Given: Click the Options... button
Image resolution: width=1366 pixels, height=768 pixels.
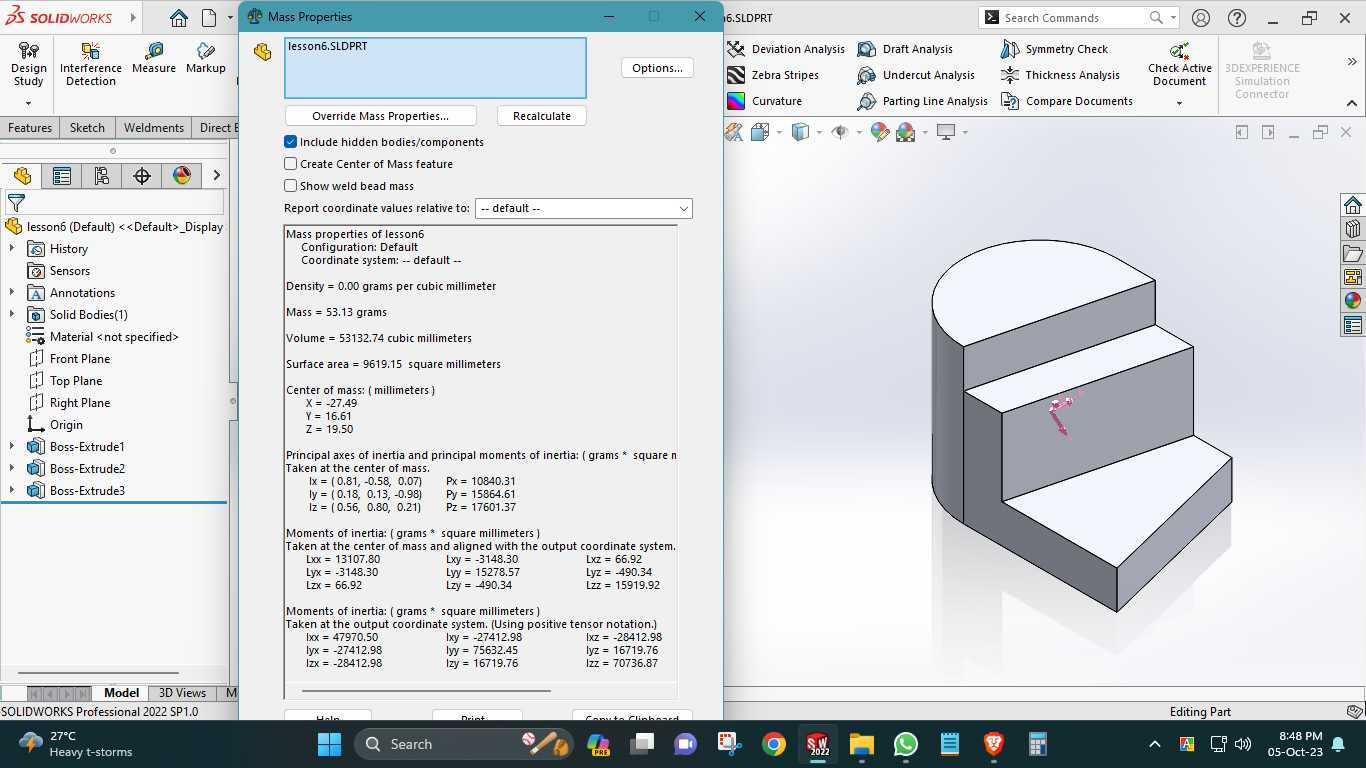Looking at the screenshot, I should coord(657,68).
